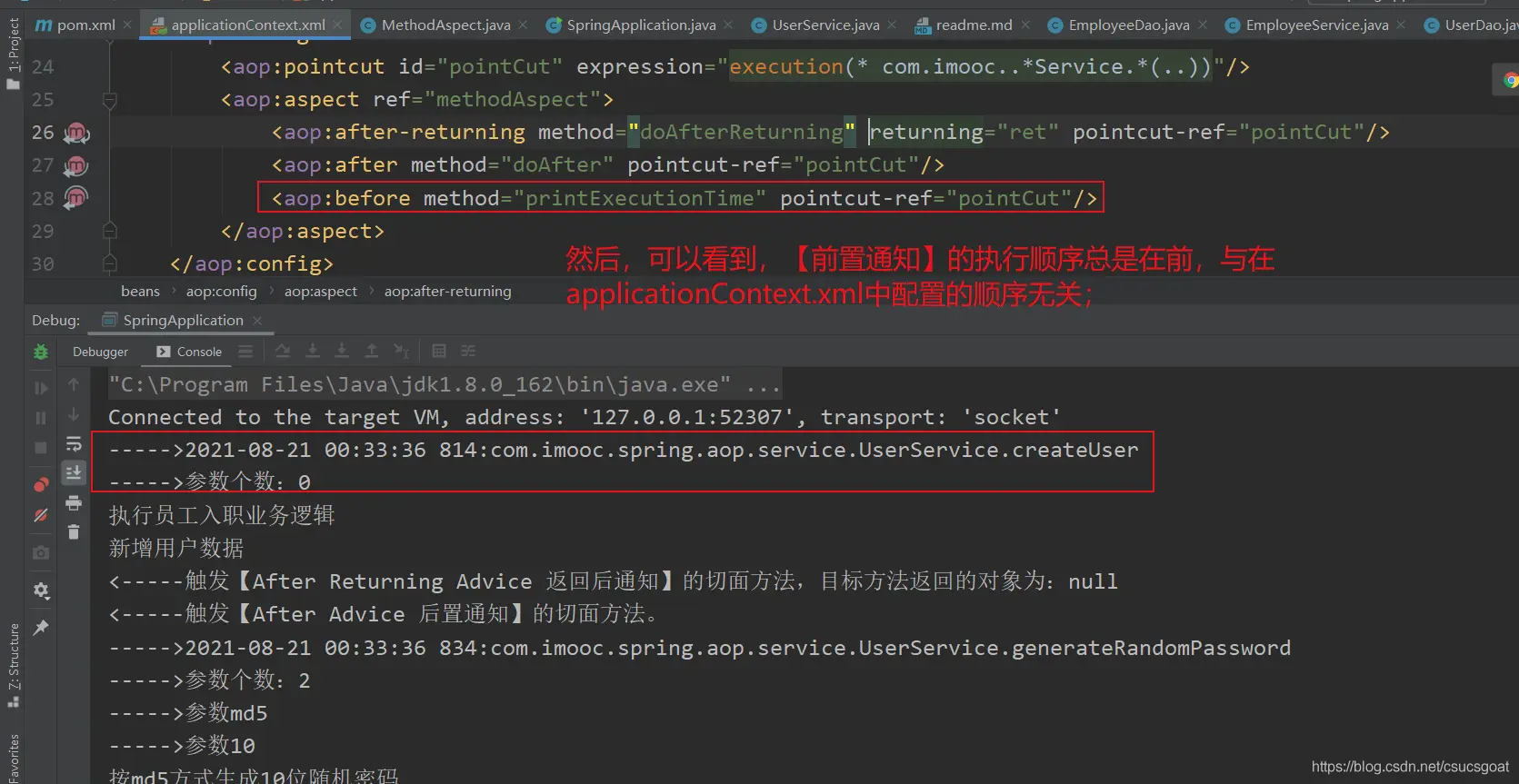1519x784 pixels.
Task: Close the applicationContext.xml tab
Action: click(337, 25)
